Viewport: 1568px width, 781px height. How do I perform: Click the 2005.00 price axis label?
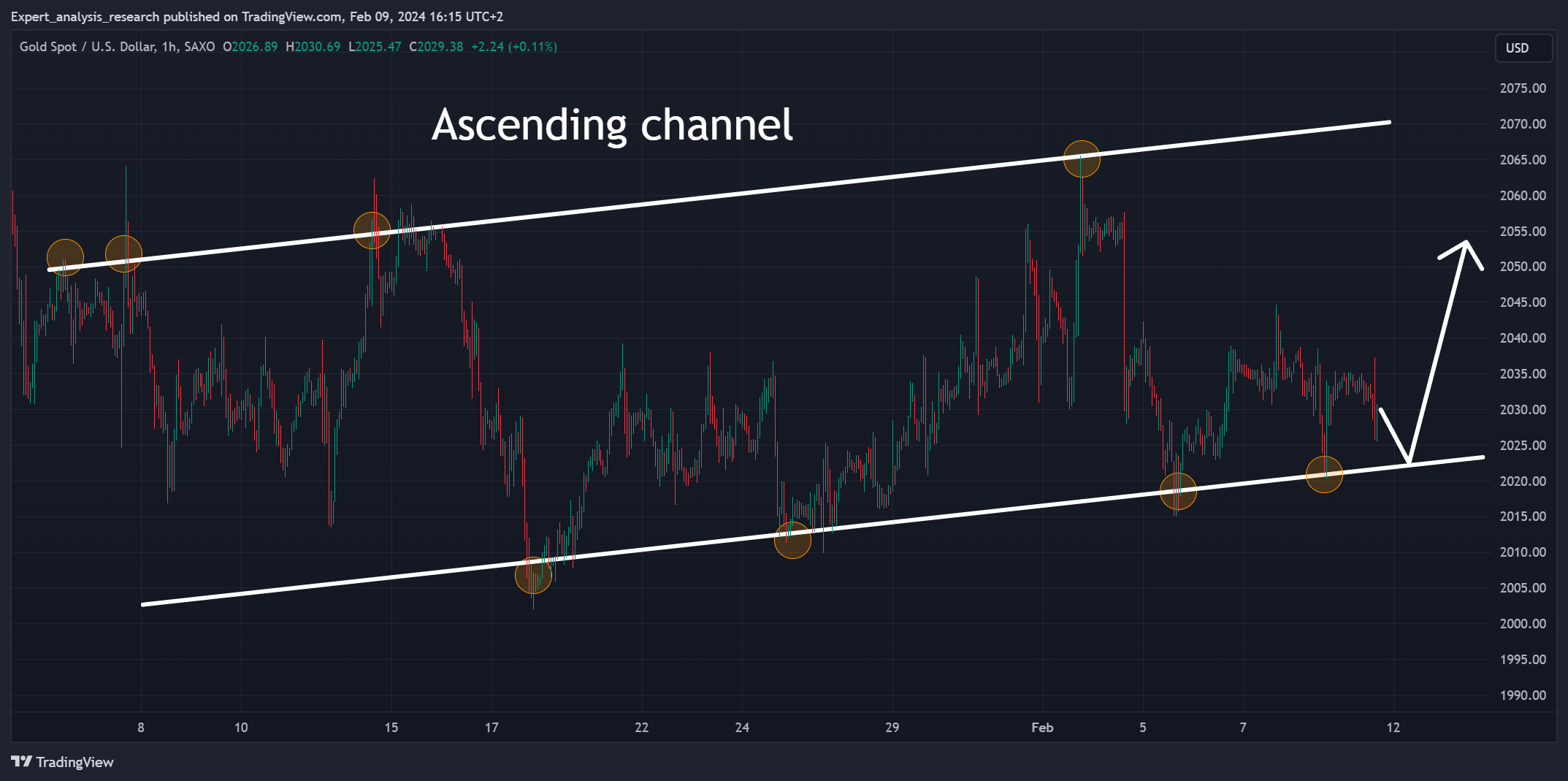point(1523,588)
